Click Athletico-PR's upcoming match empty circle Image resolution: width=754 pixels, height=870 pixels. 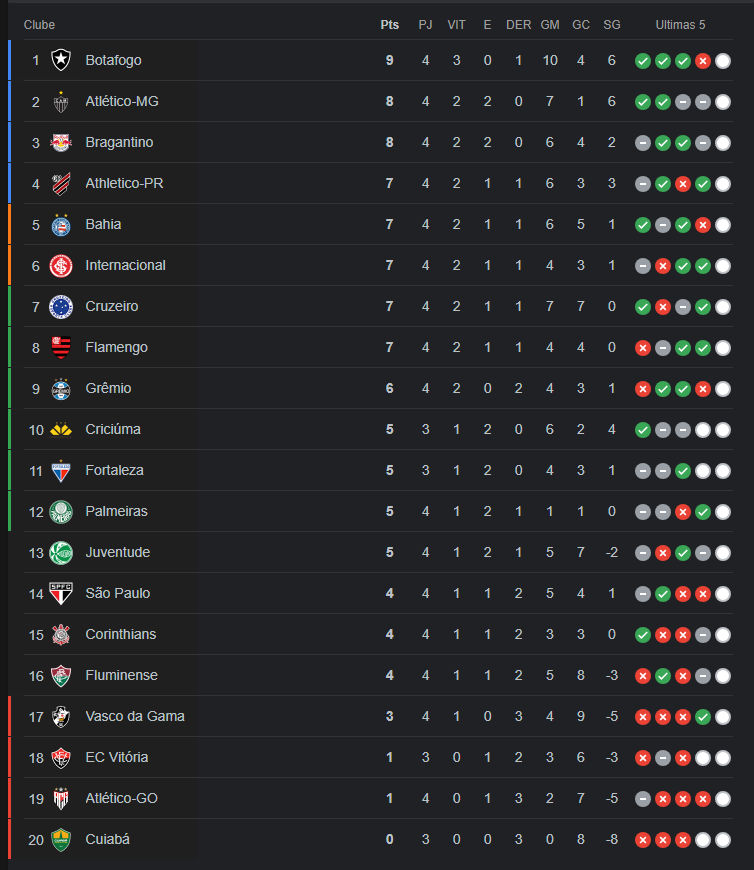tap(723, 184)
